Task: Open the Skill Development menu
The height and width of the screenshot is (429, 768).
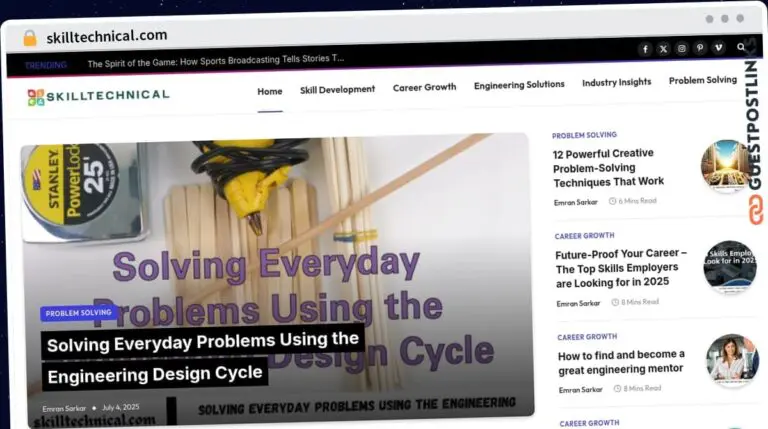Action: point(337,89)
